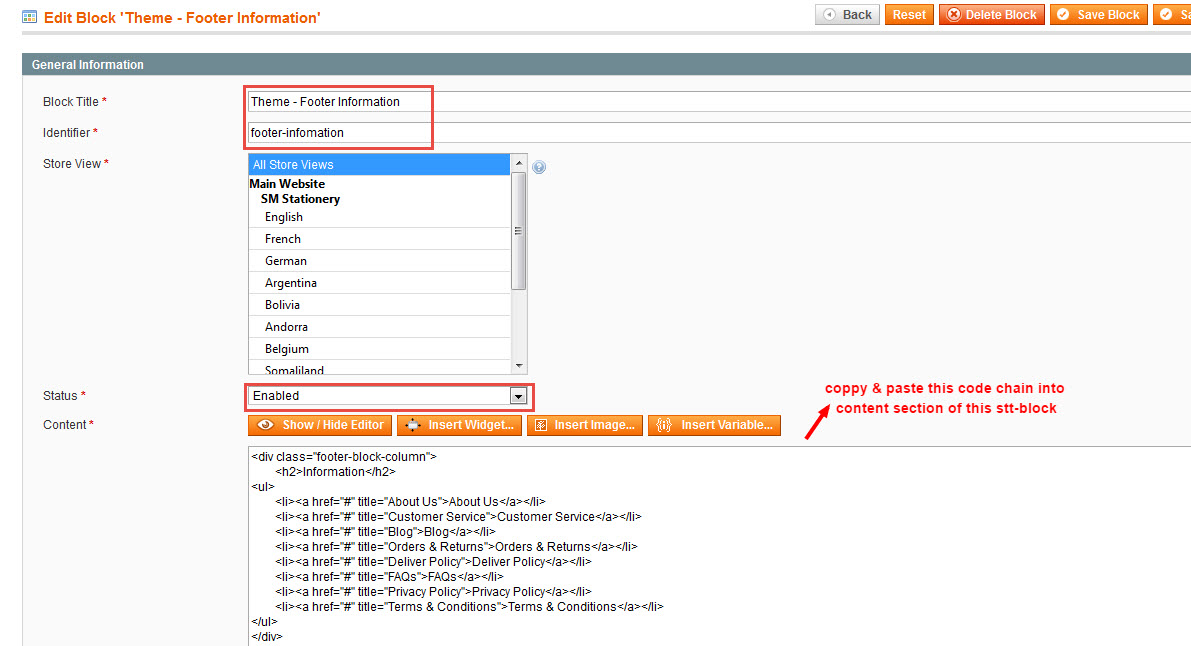The width and height of the screenshot is (1191, 646).
Task: Open the Insert Widget dialog
Action: pyautogui.click(x=460, y=425)
